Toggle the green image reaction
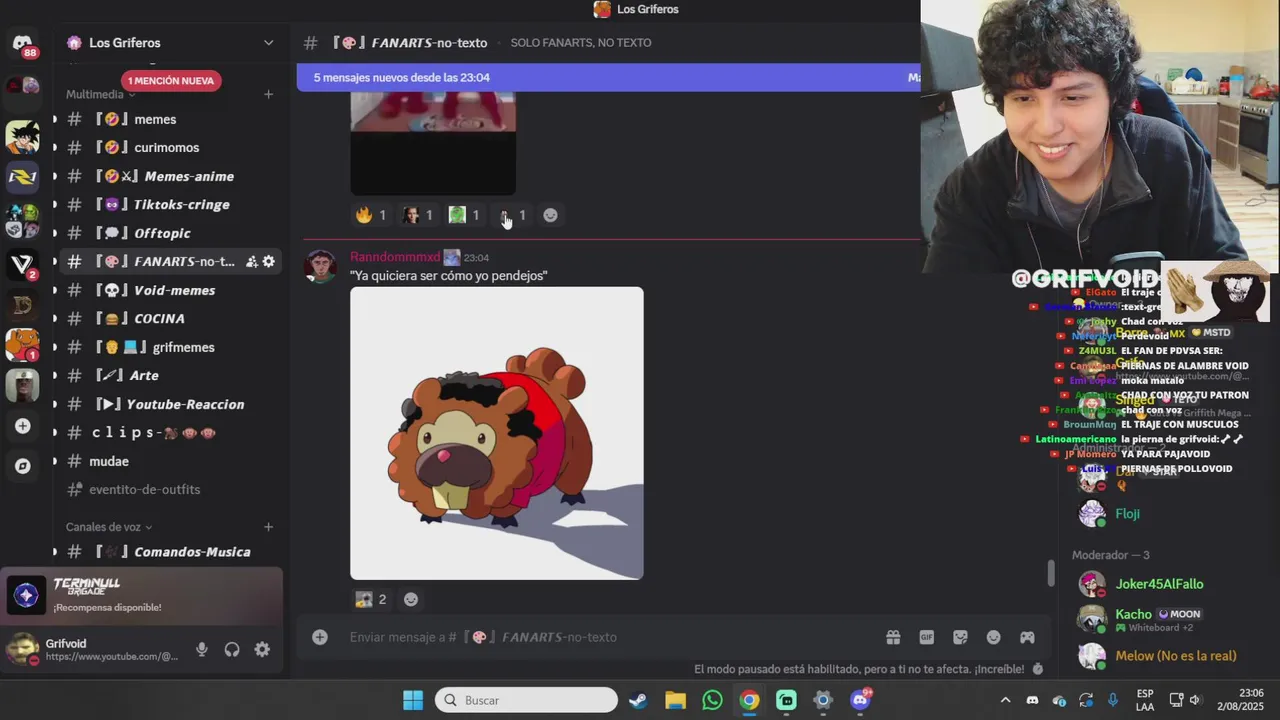The width and height of the screenshot is (1280, 720). (464, 215)
